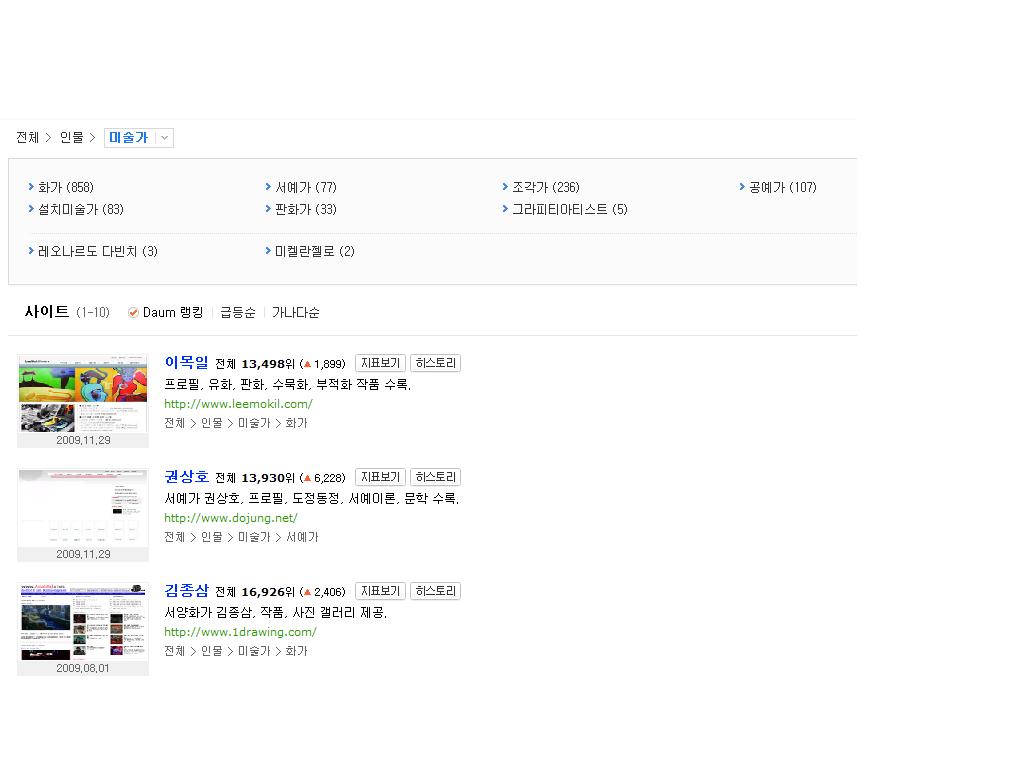The height and width of the screenshot is (768, 1024).
Task: Click 히스토리 button for 김종삼
Action: pyautogui.click(x=435, y=592)
